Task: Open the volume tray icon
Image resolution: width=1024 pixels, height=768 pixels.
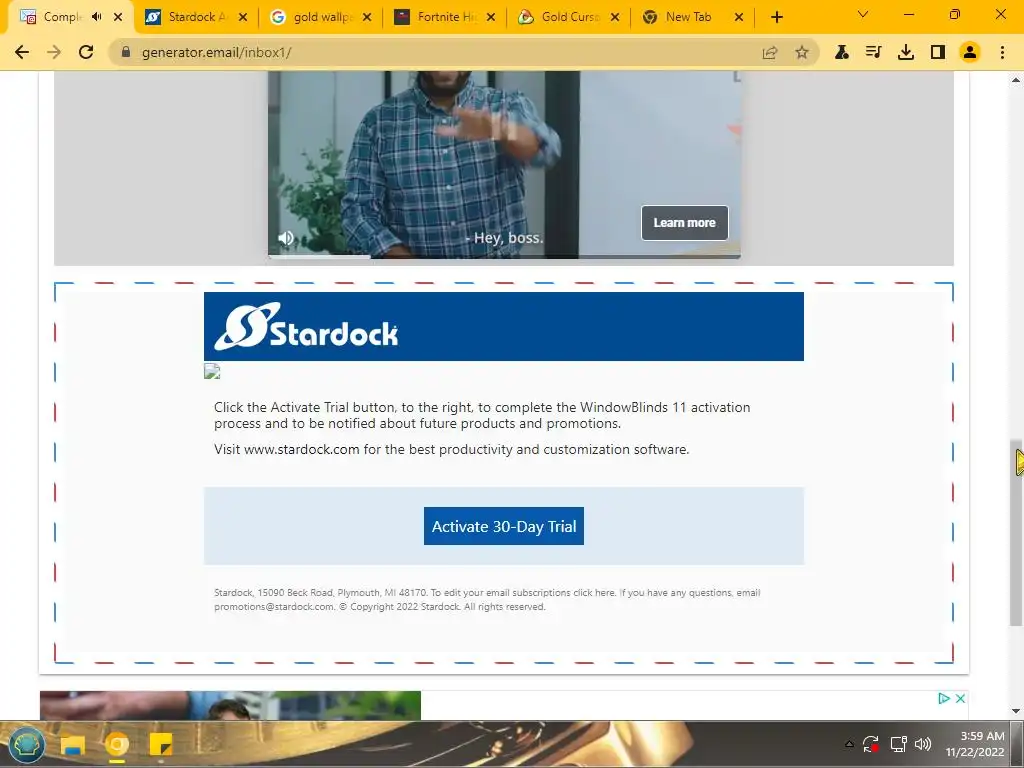Action: [x=923, y=744]
